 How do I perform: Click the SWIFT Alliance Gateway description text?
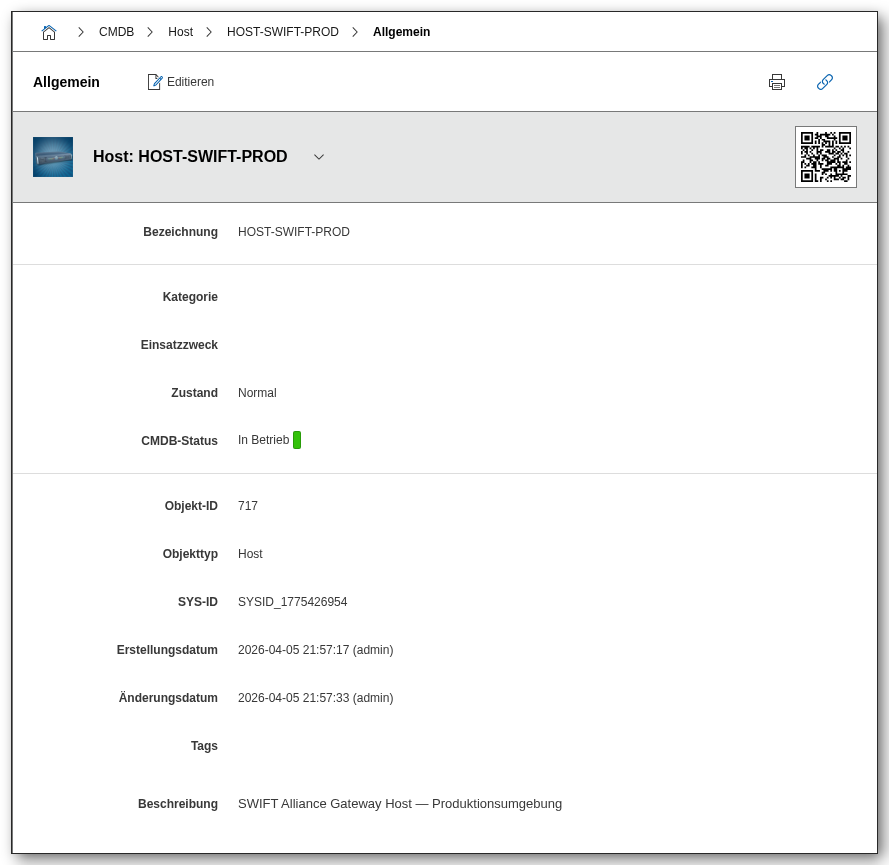pyautogui.click(x=399, y=804)
